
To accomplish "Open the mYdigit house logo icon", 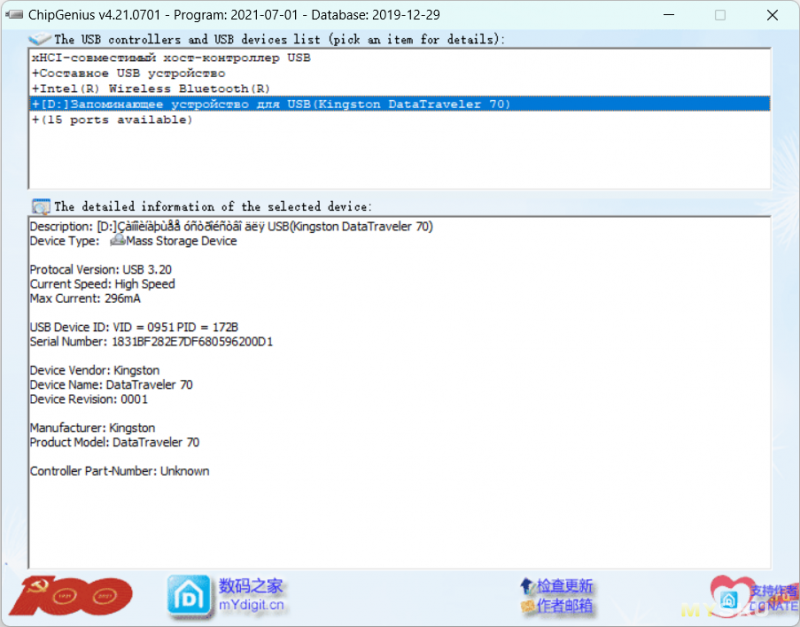I will pyautogui.click(x=189, y=595).
